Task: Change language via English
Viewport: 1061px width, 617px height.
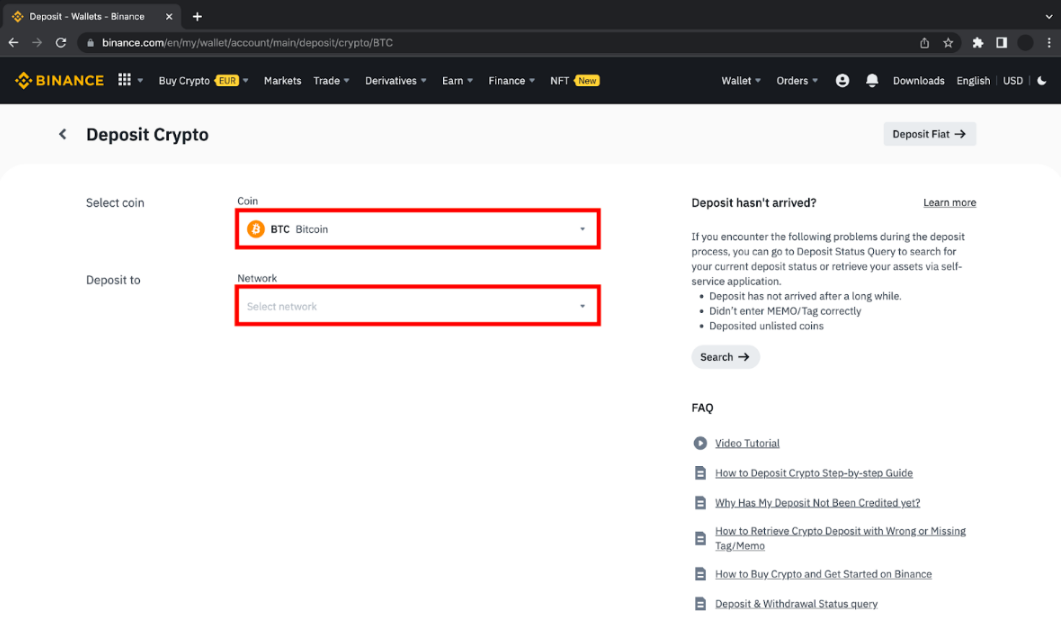Action: click(973, 81)
